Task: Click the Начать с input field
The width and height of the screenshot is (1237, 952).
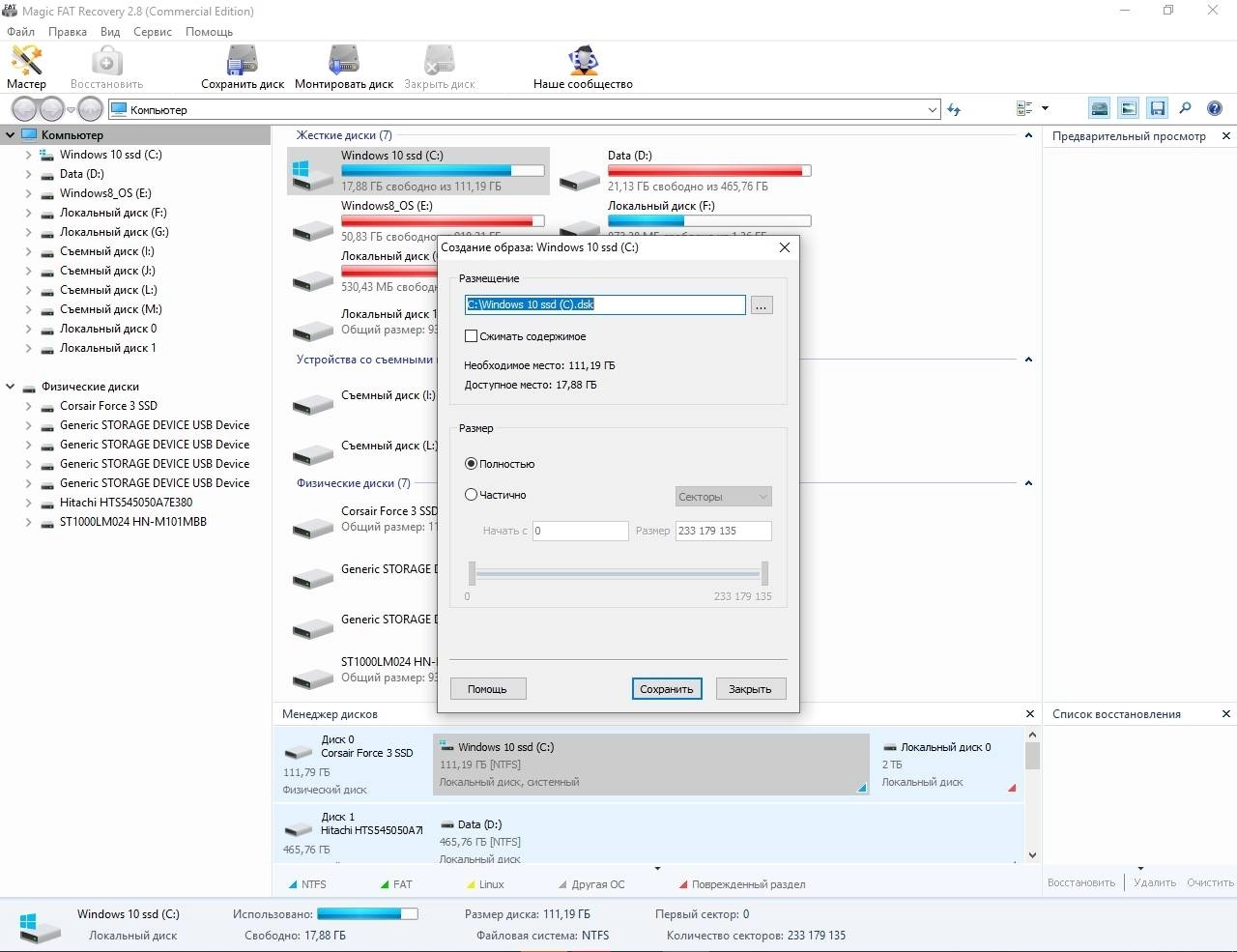Action: (x=580, y=531)
